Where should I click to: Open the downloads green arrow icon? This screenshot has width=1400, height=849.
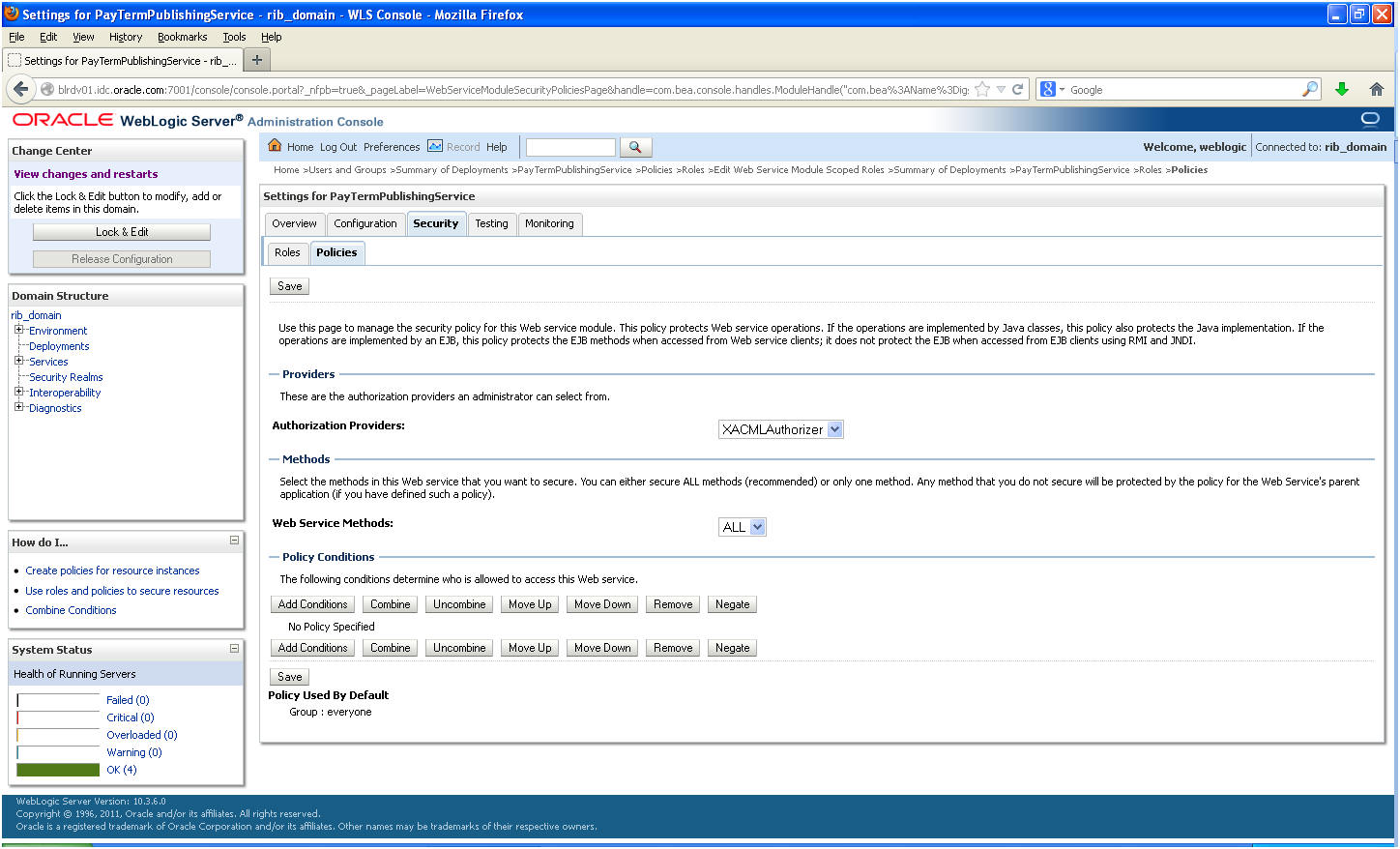pos(1342,89)
